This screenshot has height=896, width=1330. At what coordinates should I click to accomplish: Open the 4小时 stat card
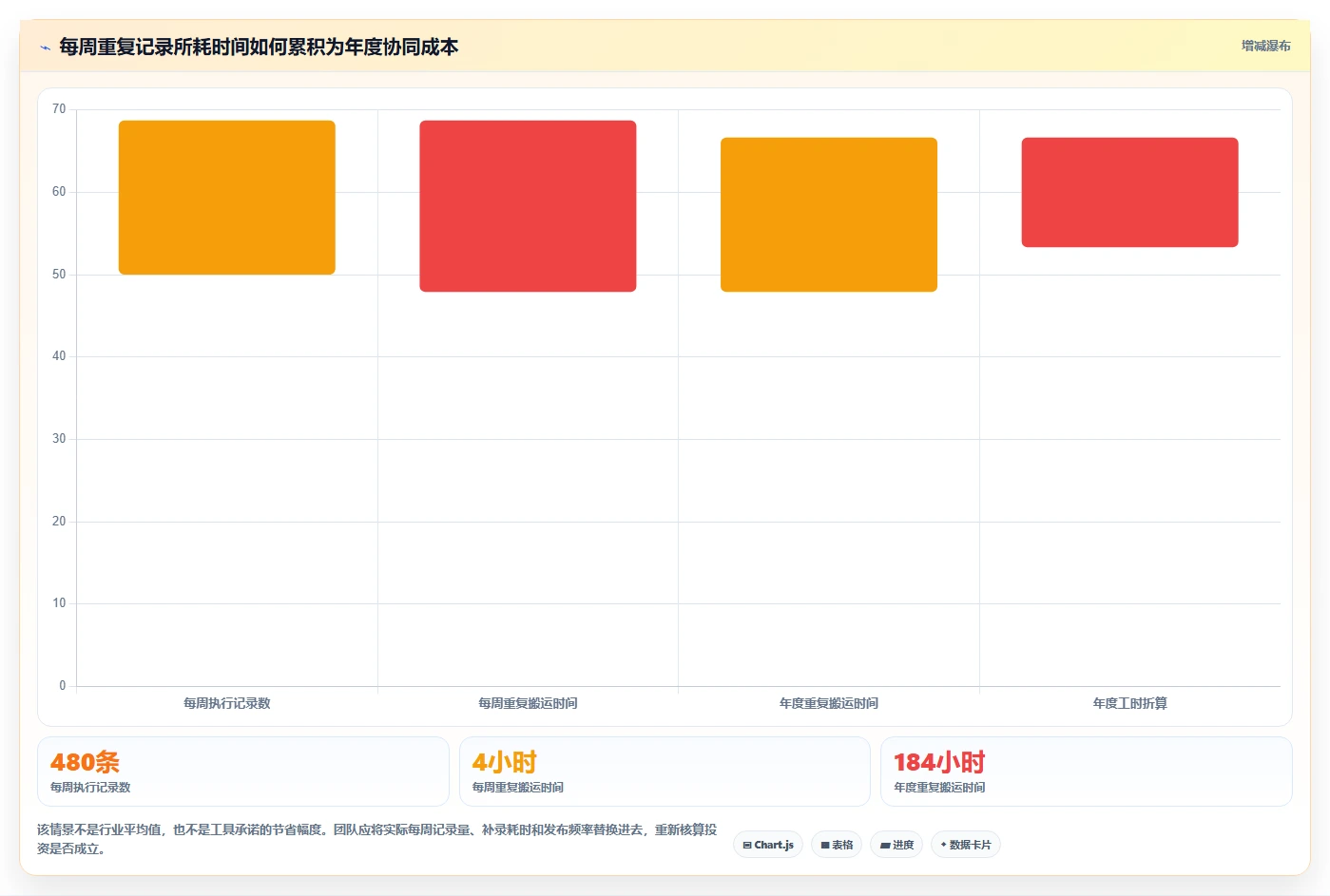665,772
